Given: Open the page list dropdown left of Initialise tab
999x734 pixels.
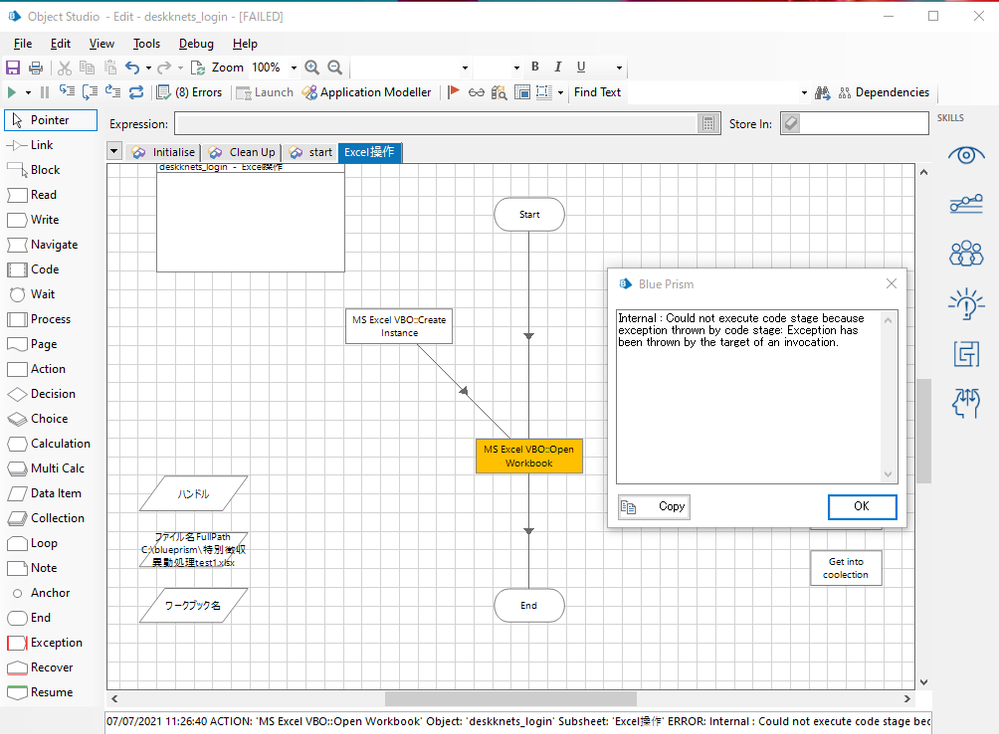Looking at the screenshot, I should 114,152.
